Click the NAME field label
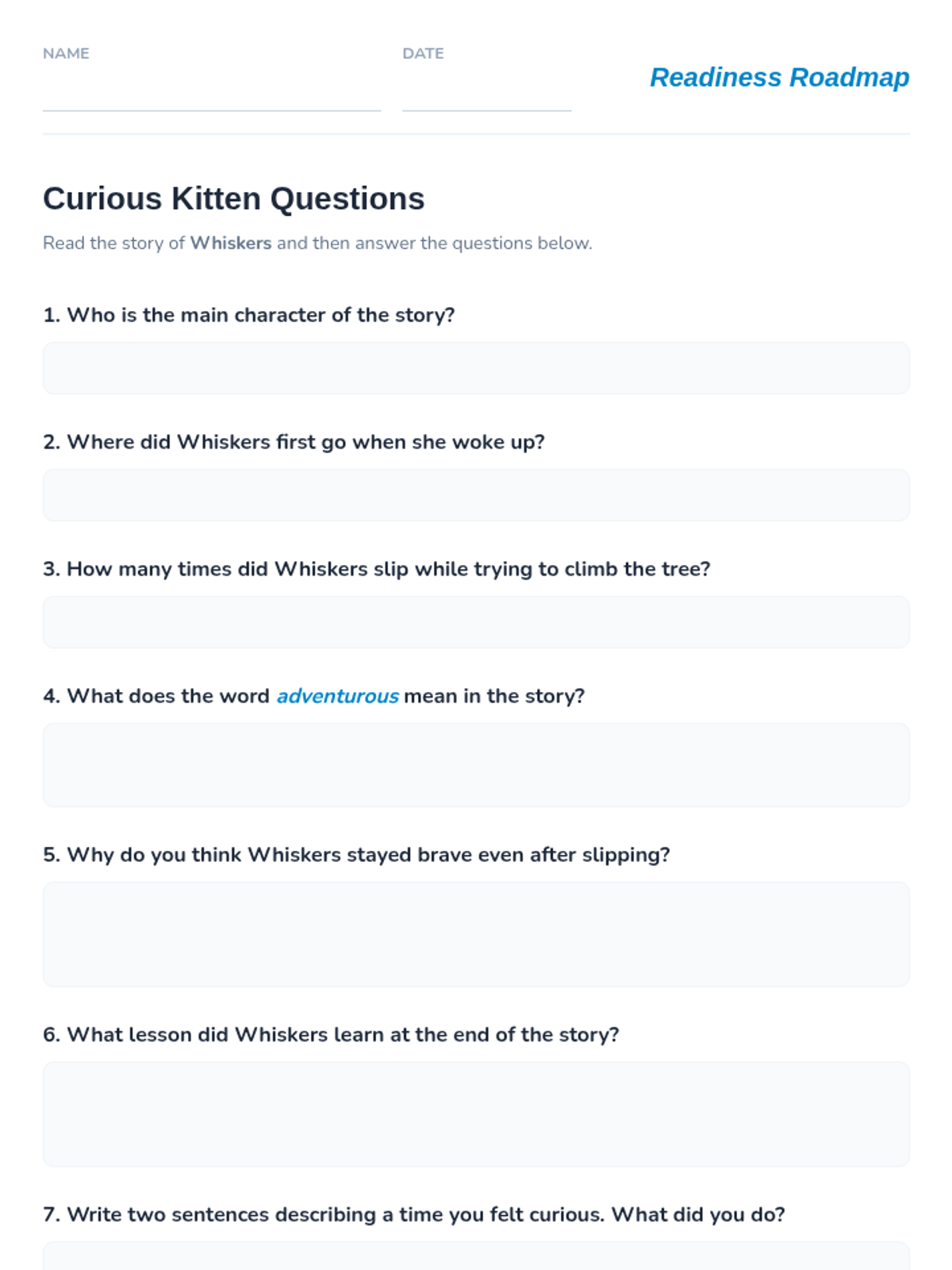952x1270 pixels. click(66, 53)
